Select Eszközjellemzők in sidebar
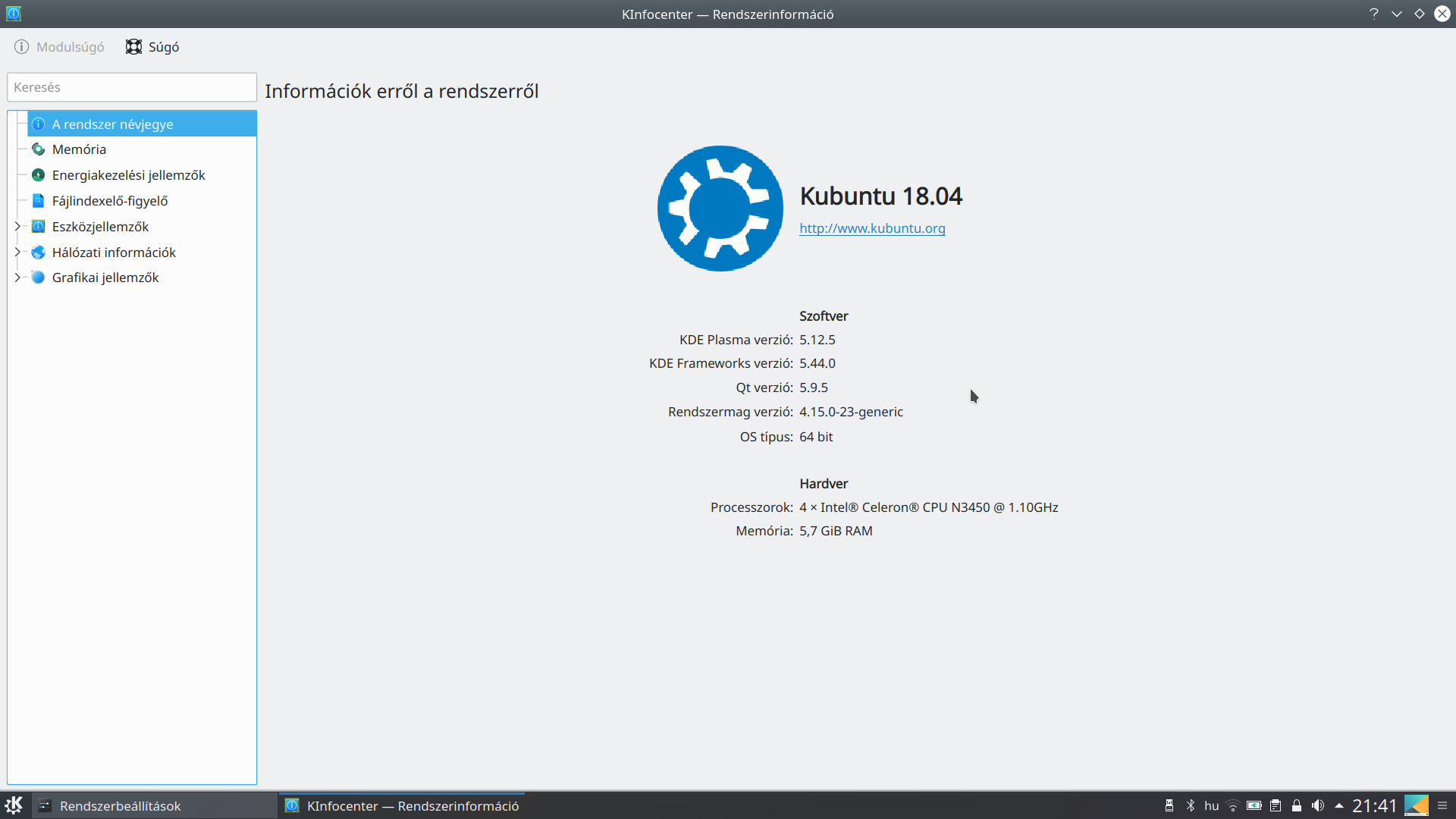The height and width of the screenshot is (819, 1456). (142, 227)
